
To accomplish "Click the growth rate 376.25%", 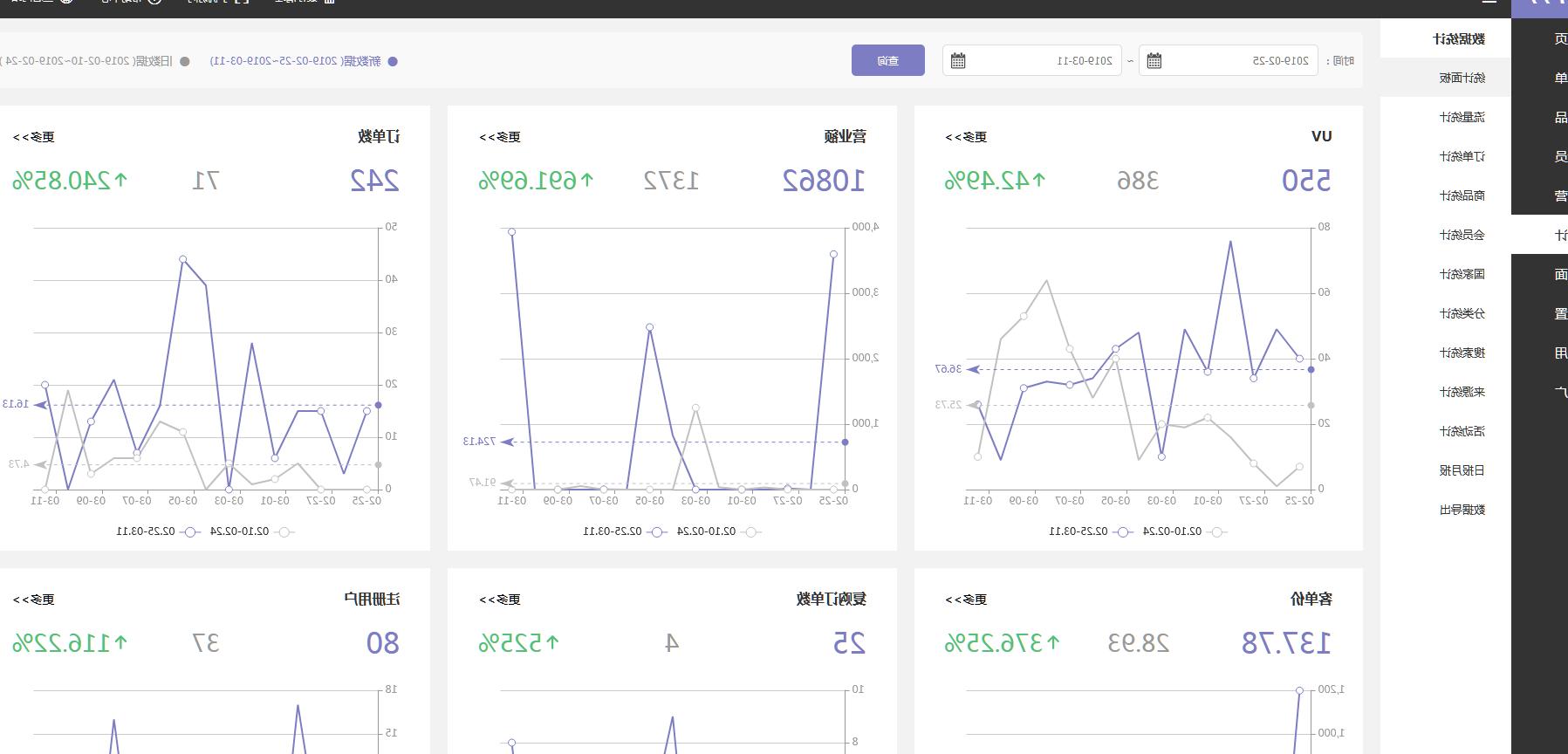I will coord(1003,643).
